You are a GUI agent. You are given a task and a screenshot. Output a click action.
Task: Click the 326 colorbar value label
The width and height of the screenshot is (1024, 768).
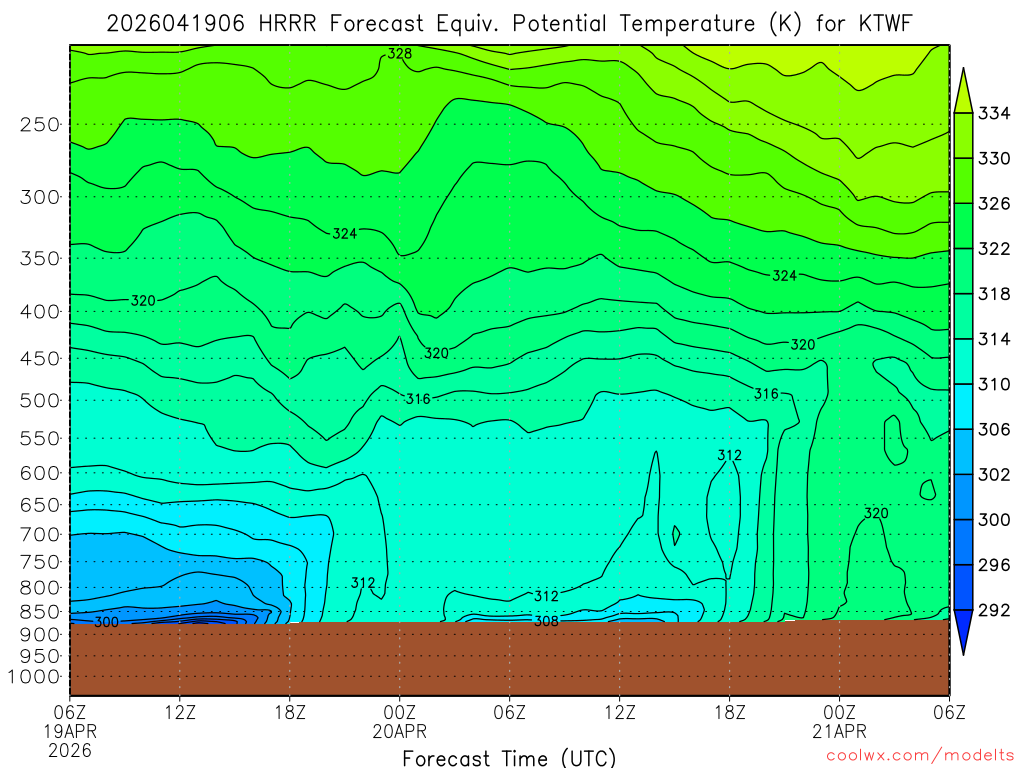pos(994,204)
